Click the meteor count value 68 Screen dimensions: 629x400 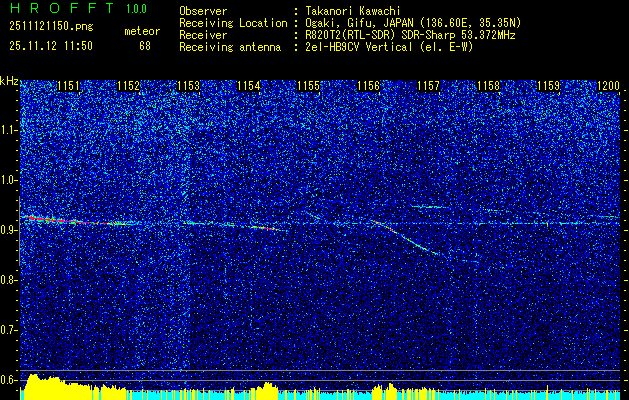[x=145, y=45]
